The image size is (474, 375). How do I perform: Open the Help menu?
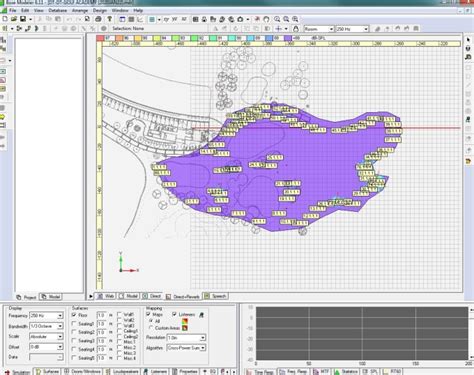138,10
